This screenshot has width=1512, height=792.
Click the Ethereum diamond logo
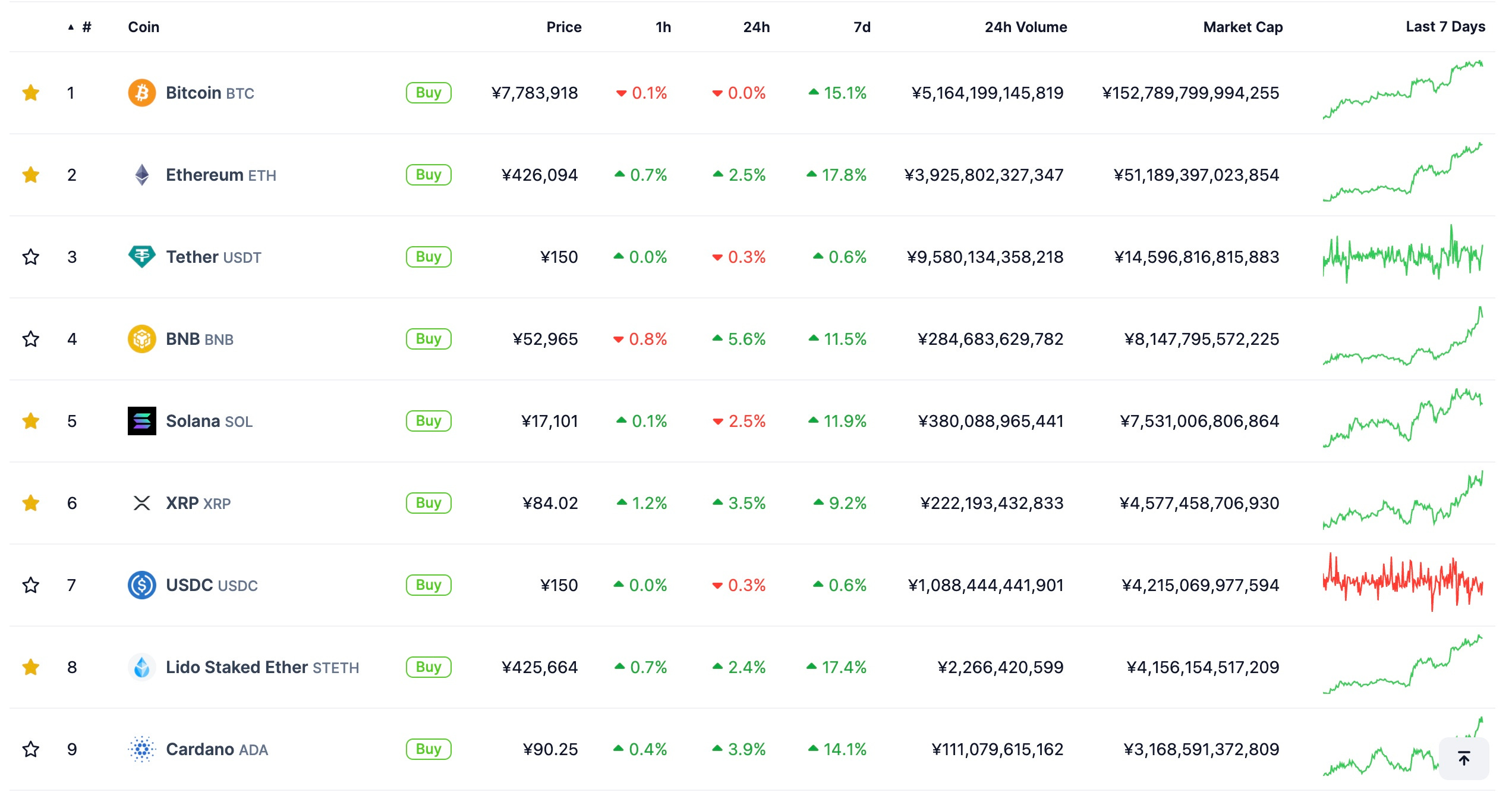[142, 175]
